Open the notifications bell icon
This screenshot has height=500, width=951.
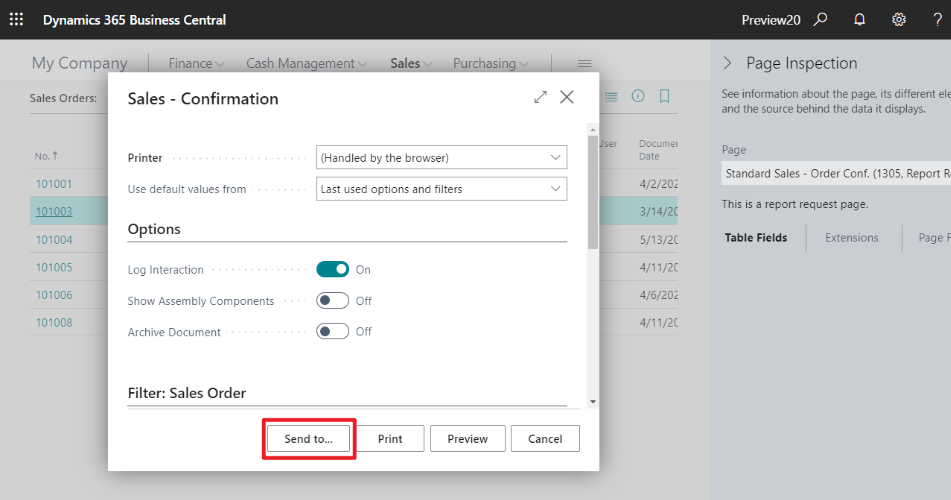[859, 19]
